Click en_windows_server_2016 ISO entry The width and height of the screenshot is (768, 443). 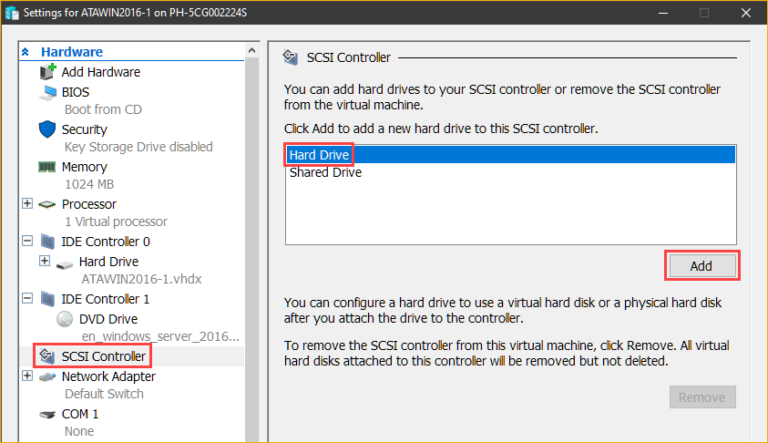pos(160,336)
